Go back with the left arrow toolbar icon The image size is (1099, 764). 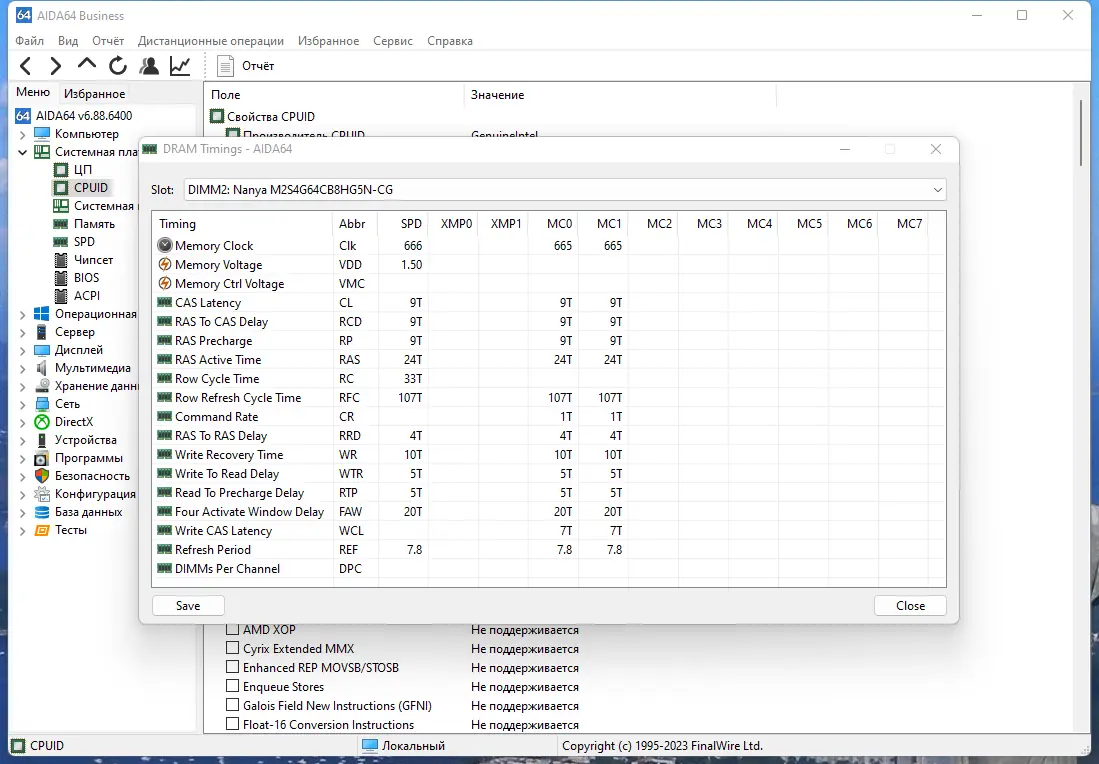click(25, 66)
